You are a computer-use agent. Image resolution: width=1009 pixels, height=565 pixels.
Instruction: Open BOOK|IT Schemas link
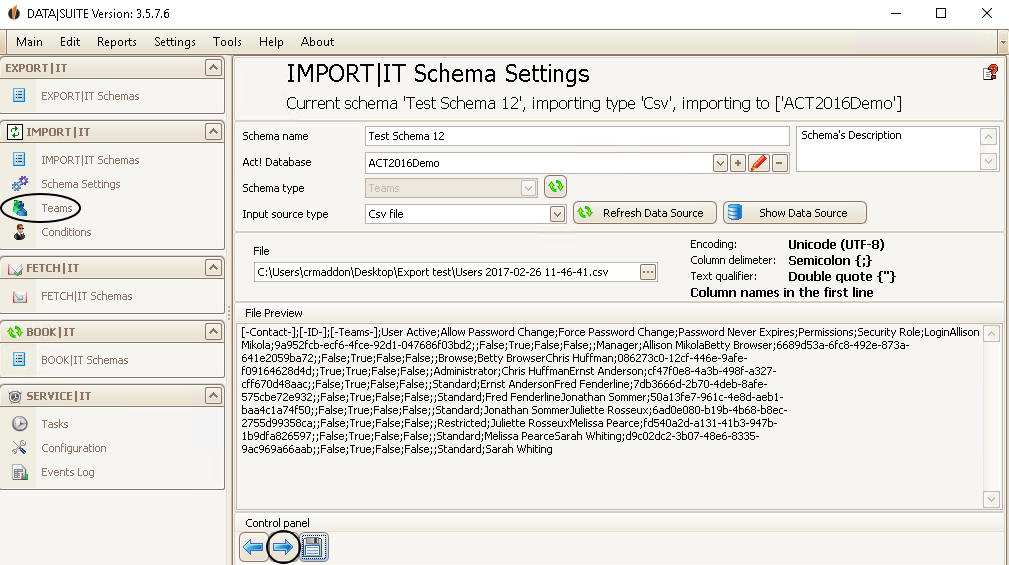[85, 360]
